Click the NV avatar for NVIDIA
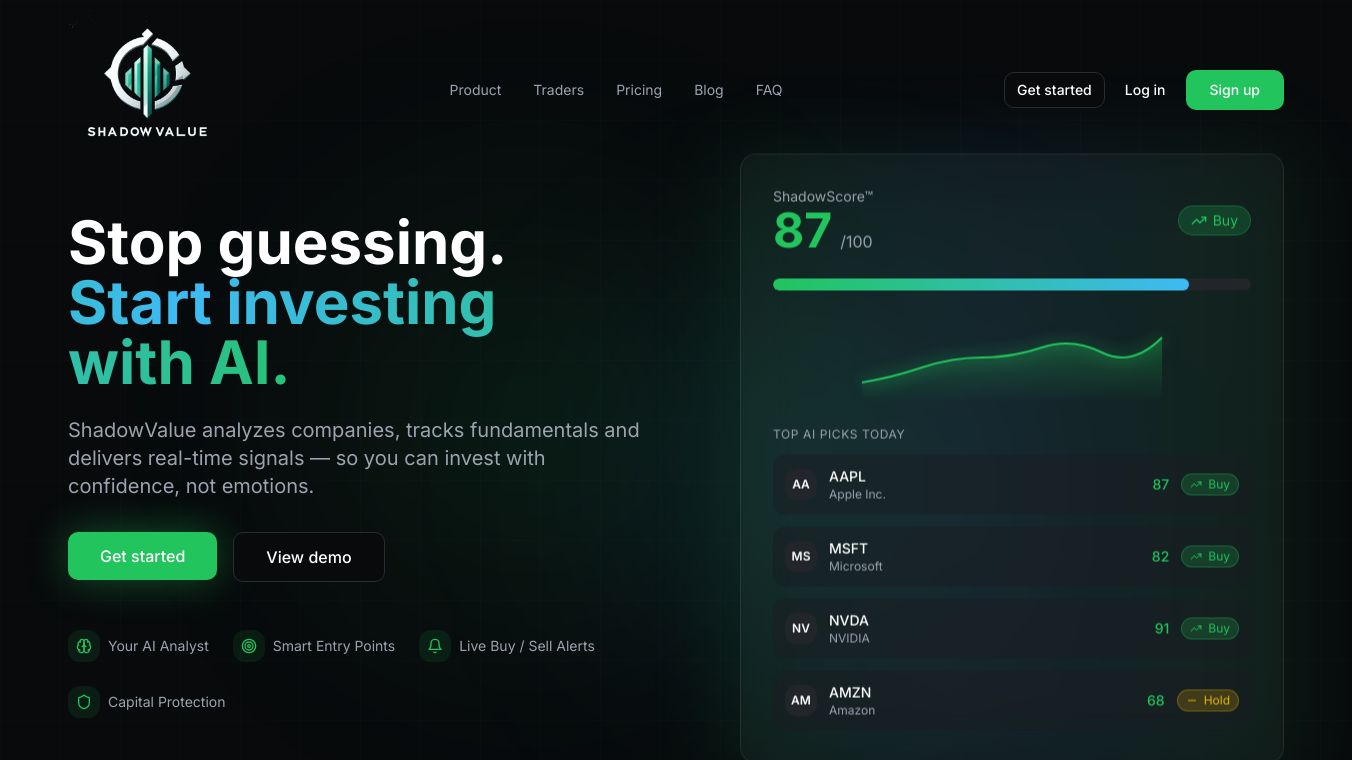The image size is (1352, 760). tap(801, 629)
